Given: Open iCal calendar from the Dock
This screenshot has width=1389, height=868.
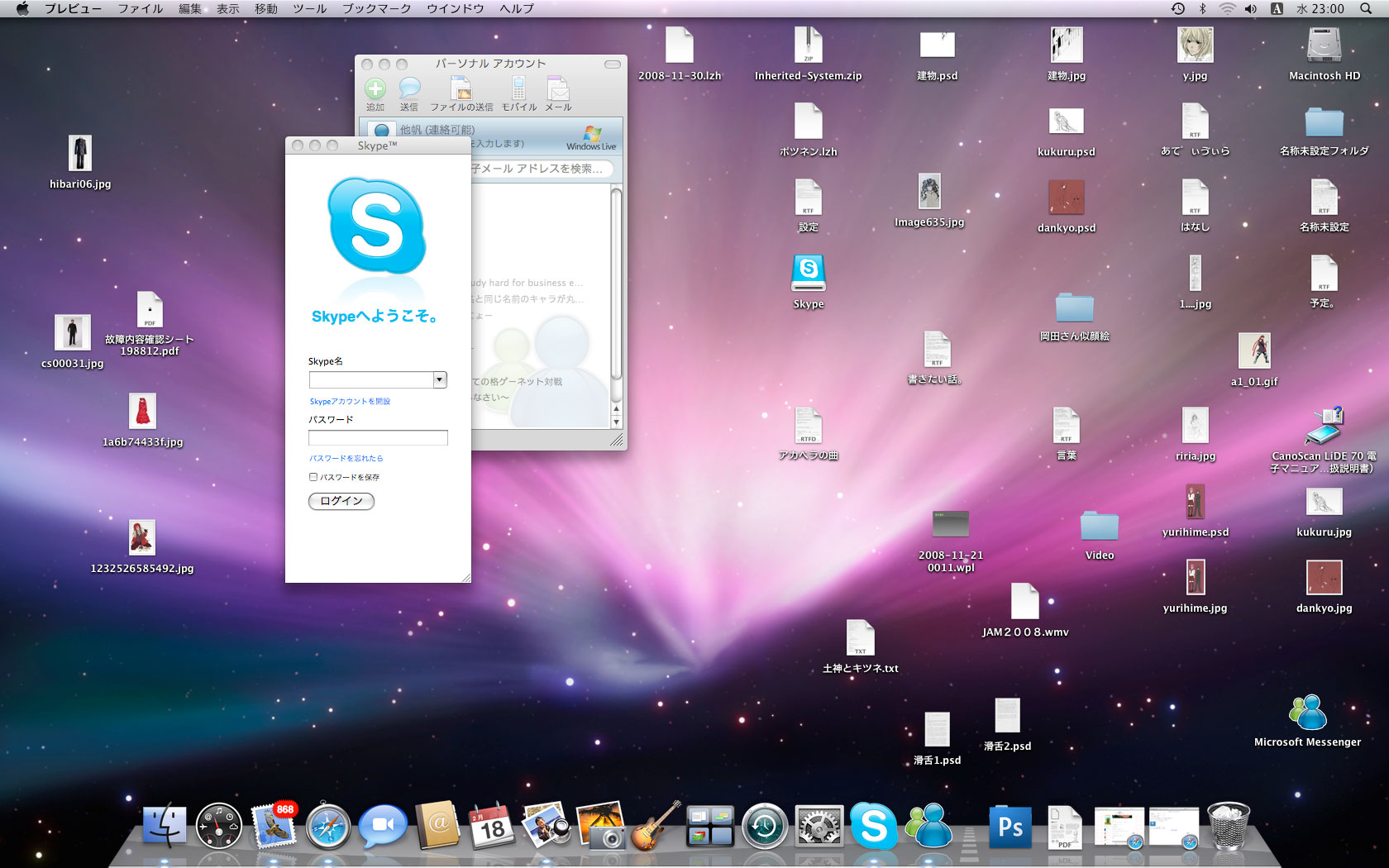Looking at the screenshot, I should [492, 825].
